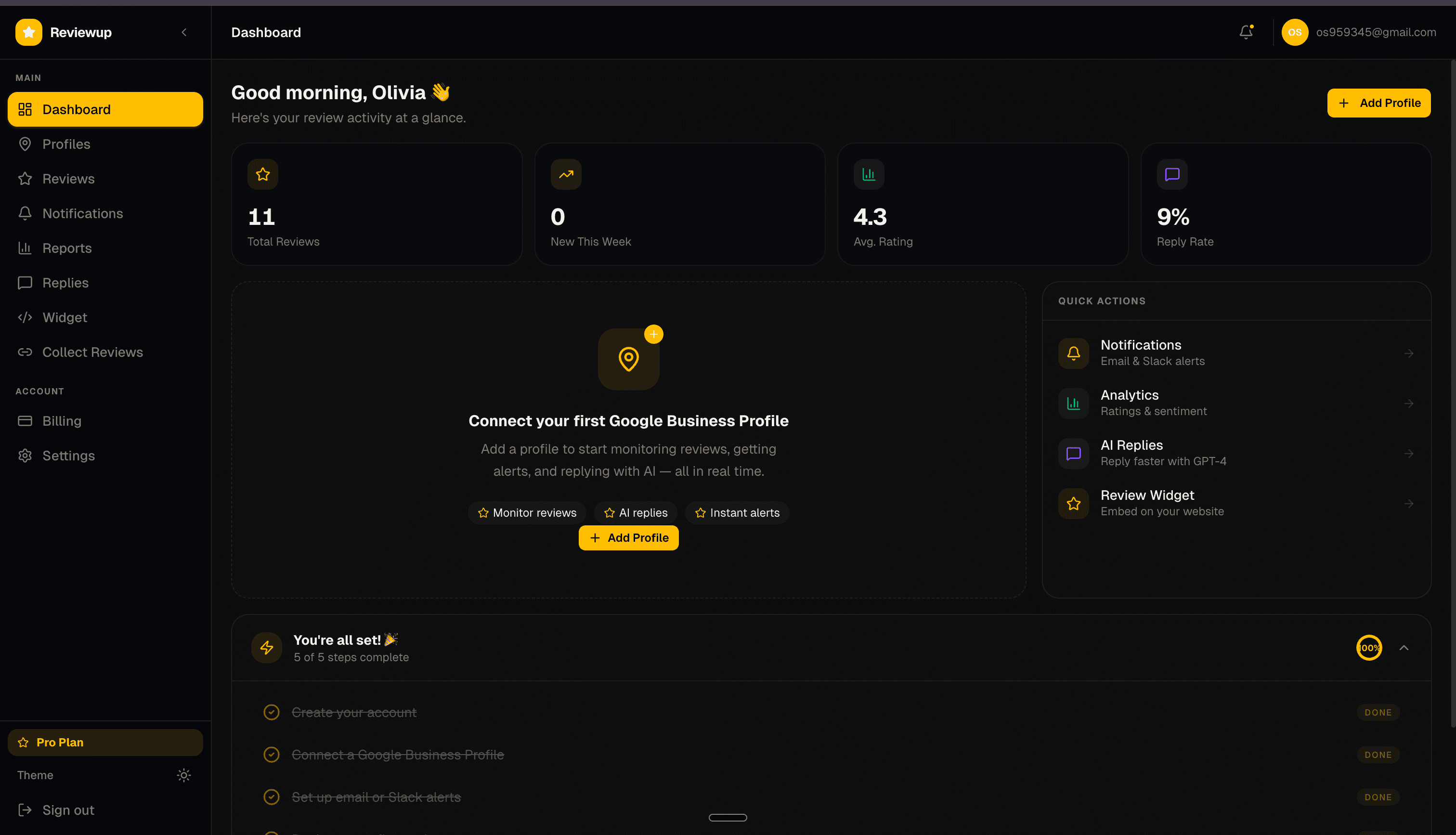Screen dimensions: 1456x835
Task: Open Replies via the speech bubble icon
Action: pos(25,282)
